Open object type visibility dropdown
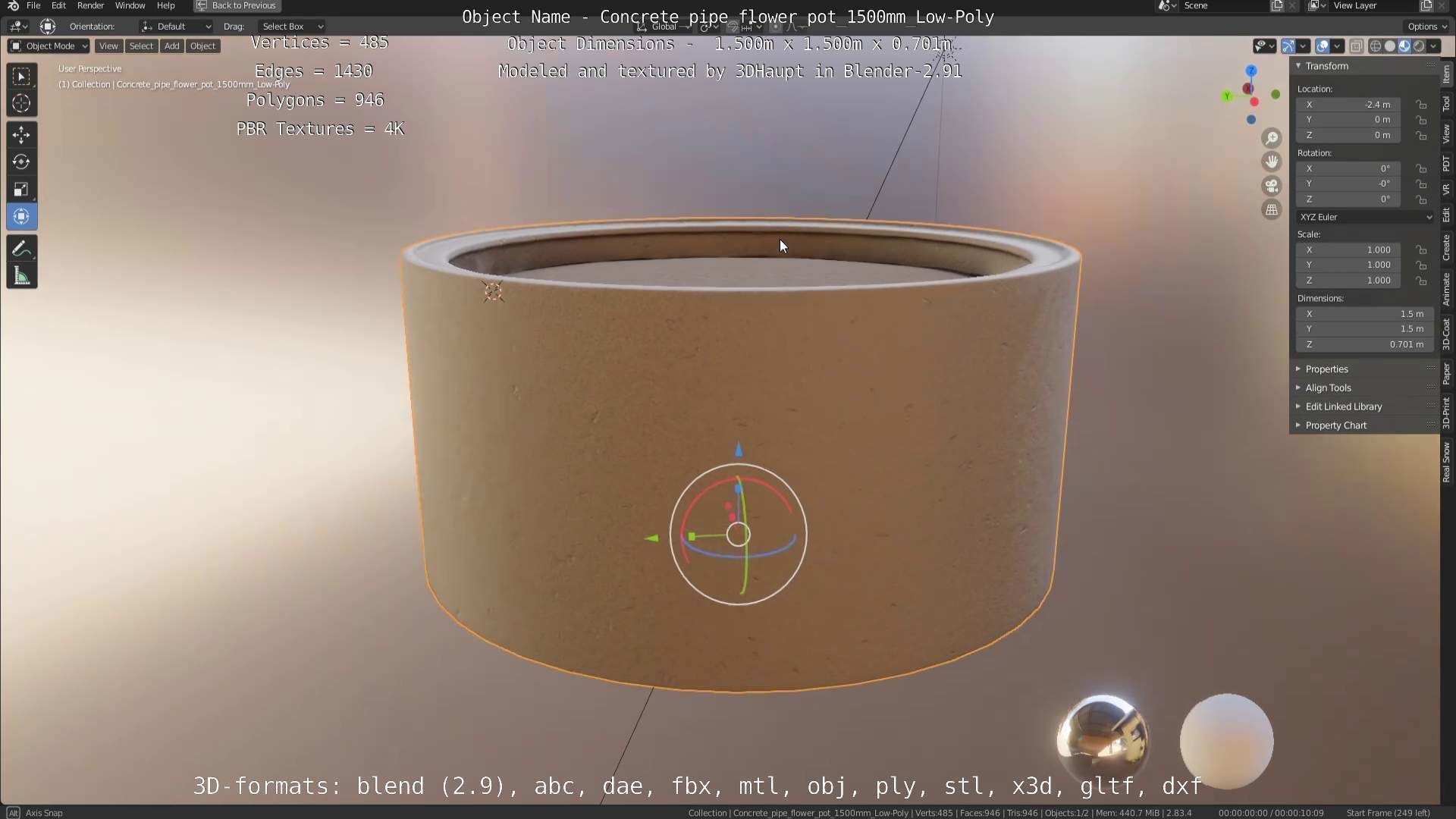The height and width of the screenshot is (819, 1456). coord(1263,46)
